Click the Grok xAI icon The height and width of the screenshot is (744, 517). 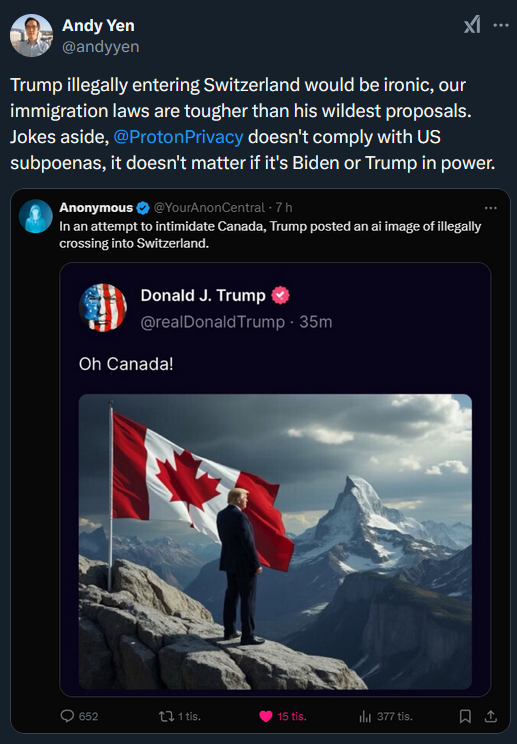pos(472,25)
